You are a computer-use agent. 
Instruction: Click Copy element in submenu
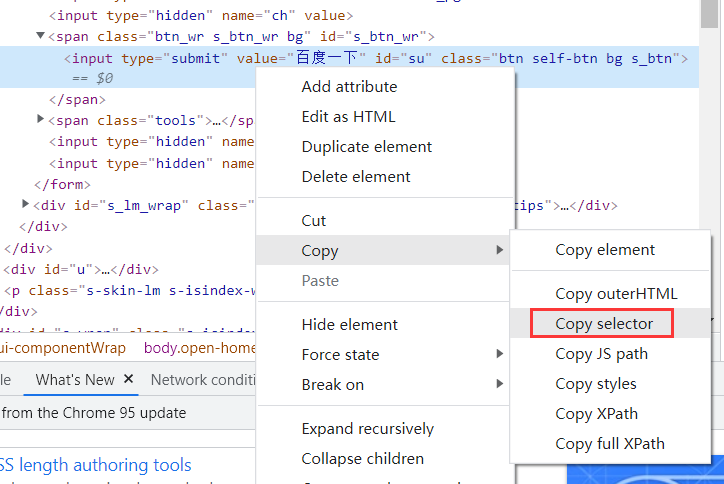tap(604, 250)
